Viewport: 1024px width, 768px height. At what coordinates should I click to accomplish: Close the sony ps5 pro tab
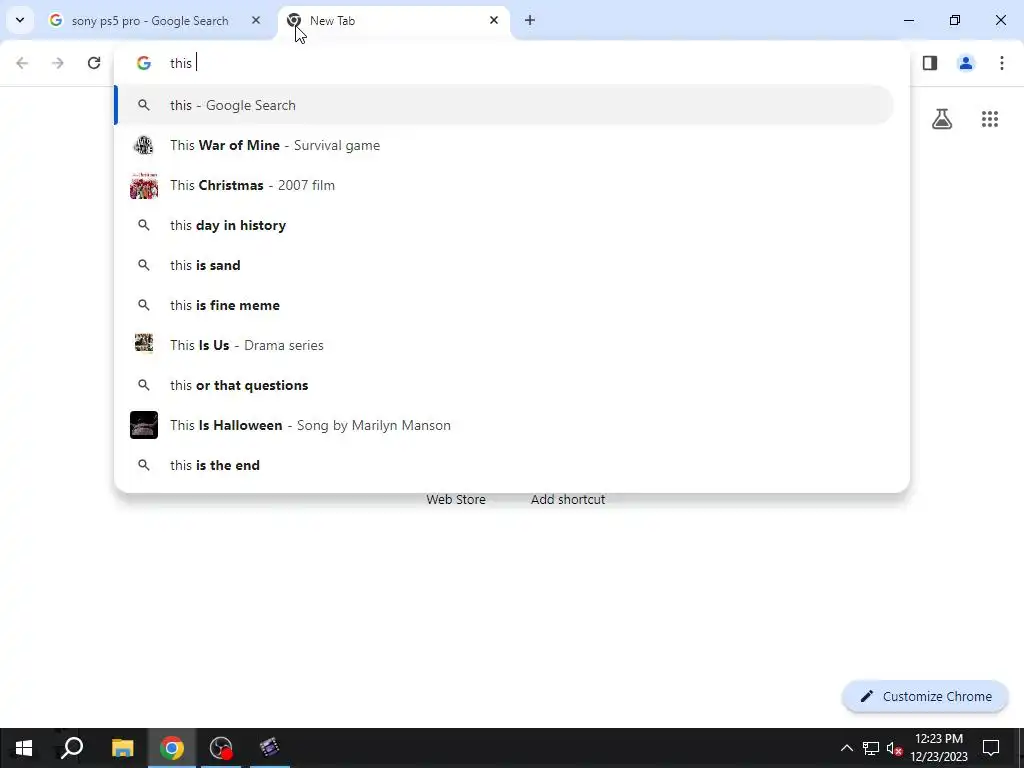coord(256,20)
